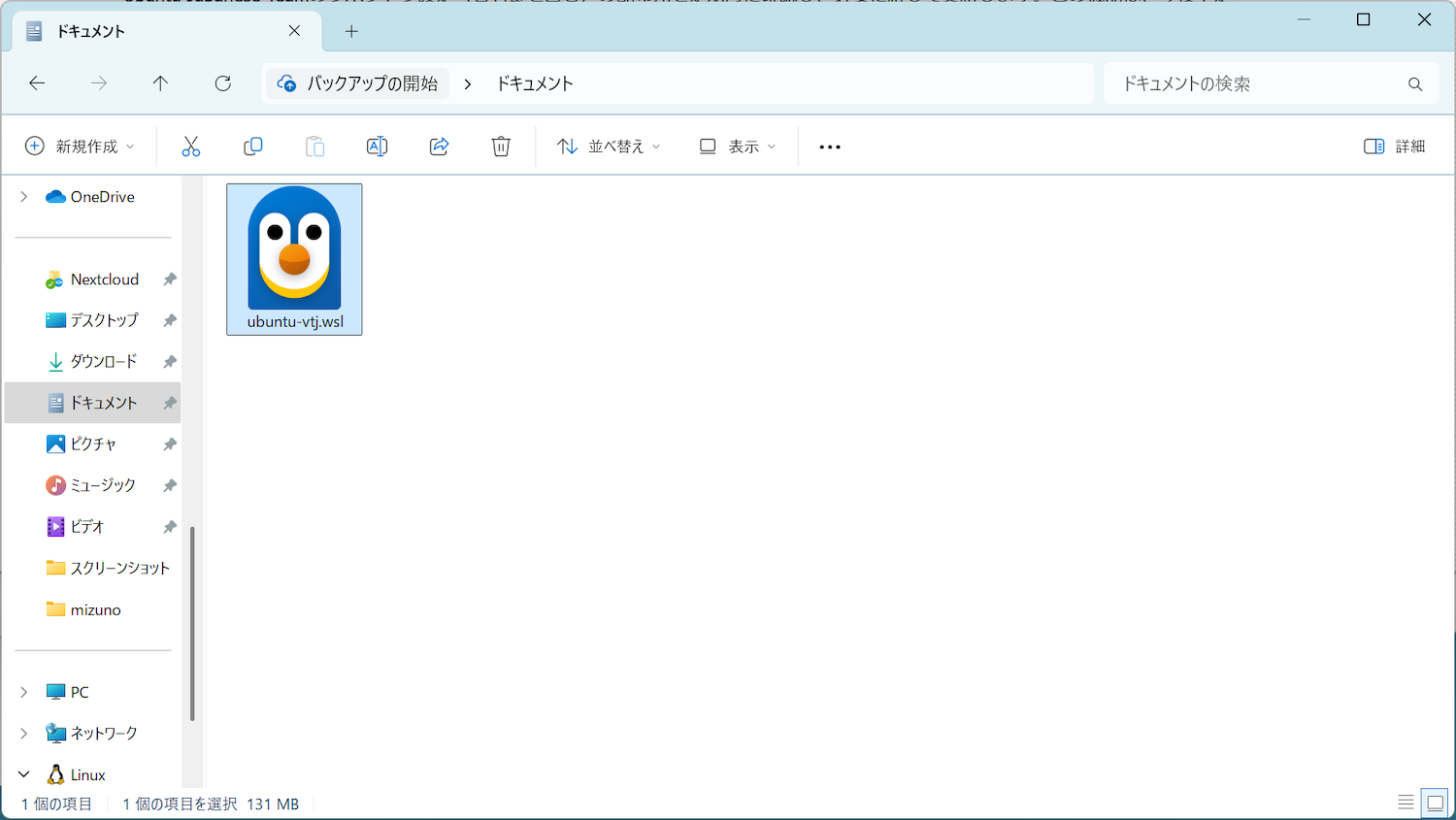Toggle the 詳細 details pane

tap(1394, 147)
